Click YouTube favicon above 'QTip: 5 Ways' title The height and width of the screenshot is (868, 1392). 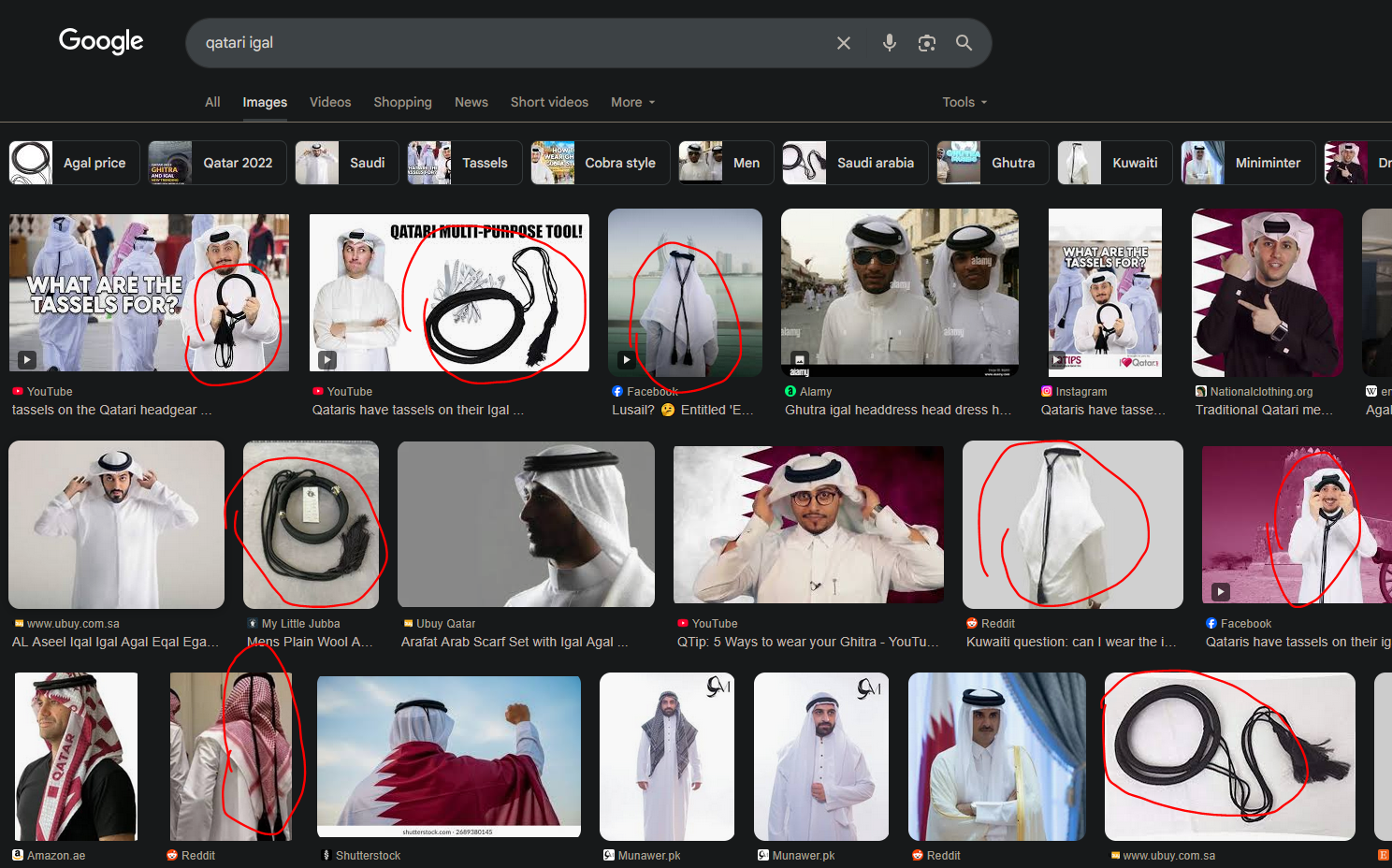[683, 624]
